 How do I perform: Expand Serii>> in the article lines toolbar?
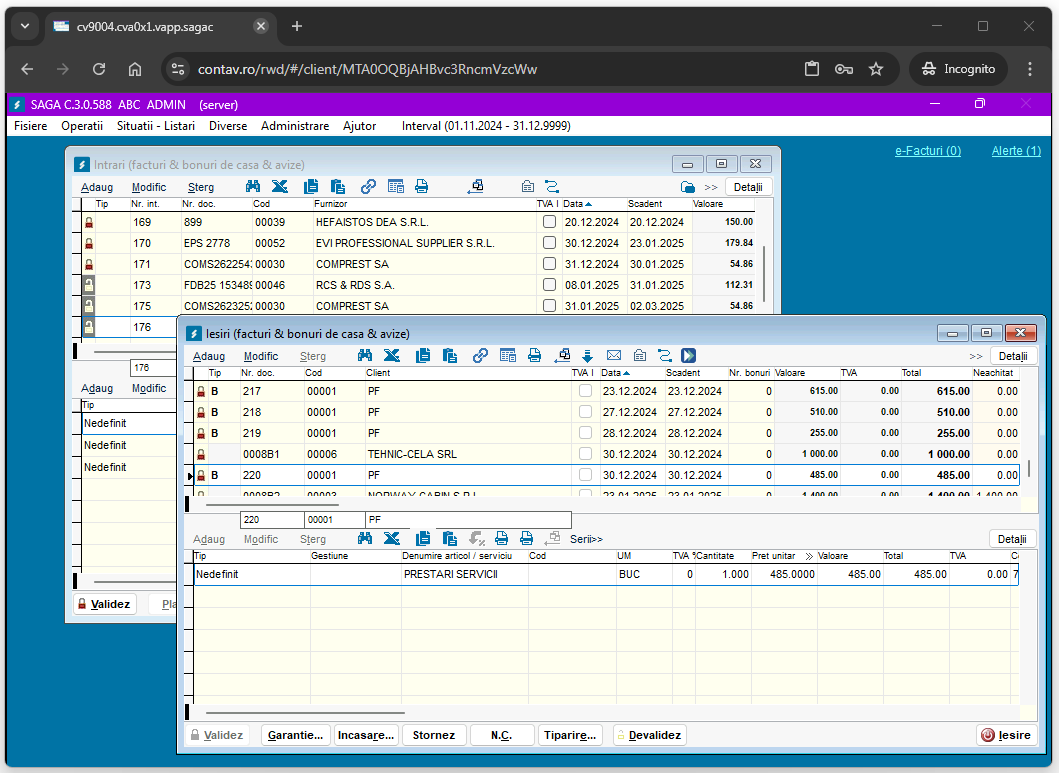pos(587,539)
